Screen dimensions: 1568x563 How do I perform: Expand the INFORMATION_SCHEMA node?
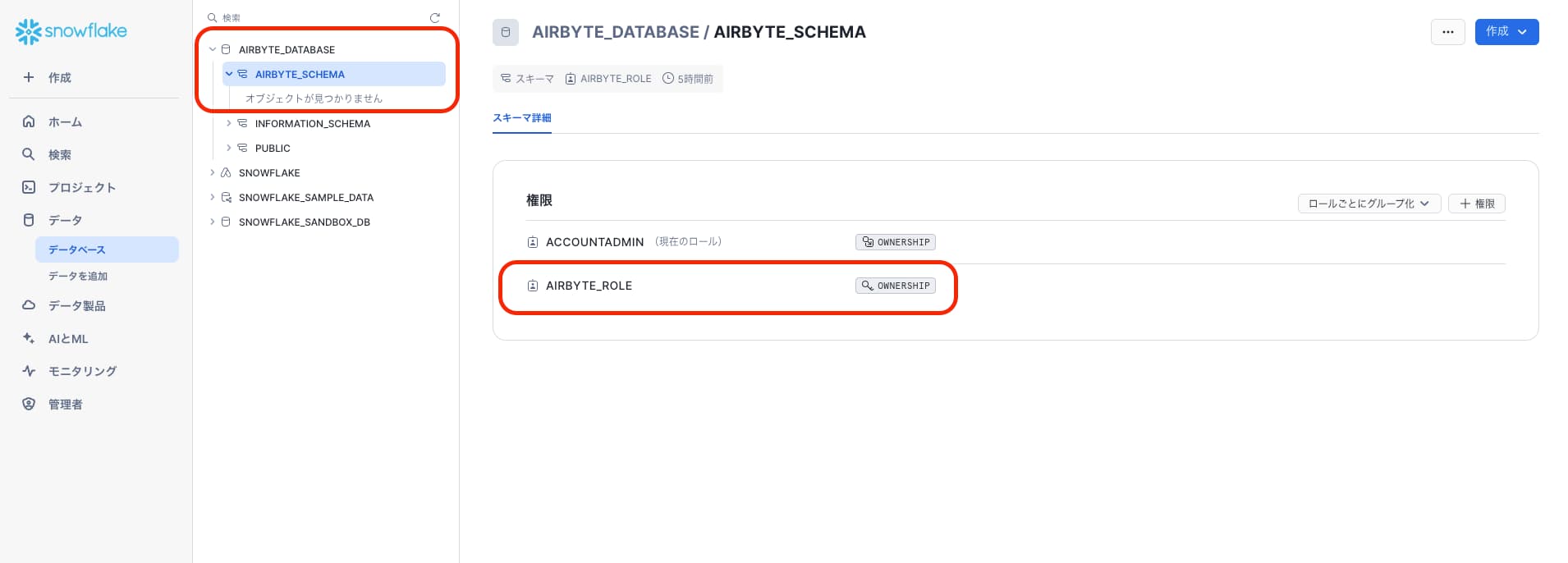(x=229, y=123)
